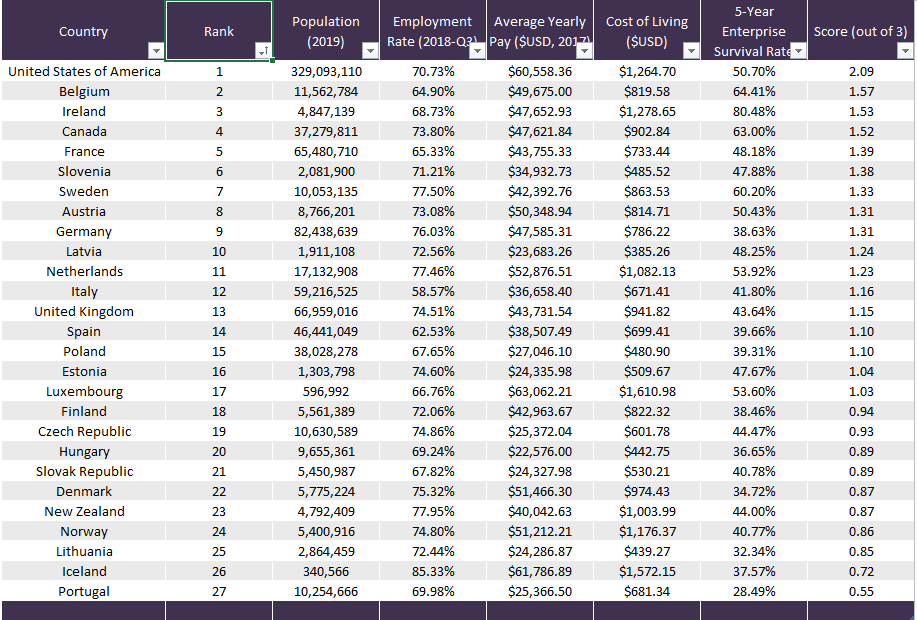Select the rank 14 cell for Spain
Image resolution: width=917 pixels, height=620 pixels.
click(219, 331)
